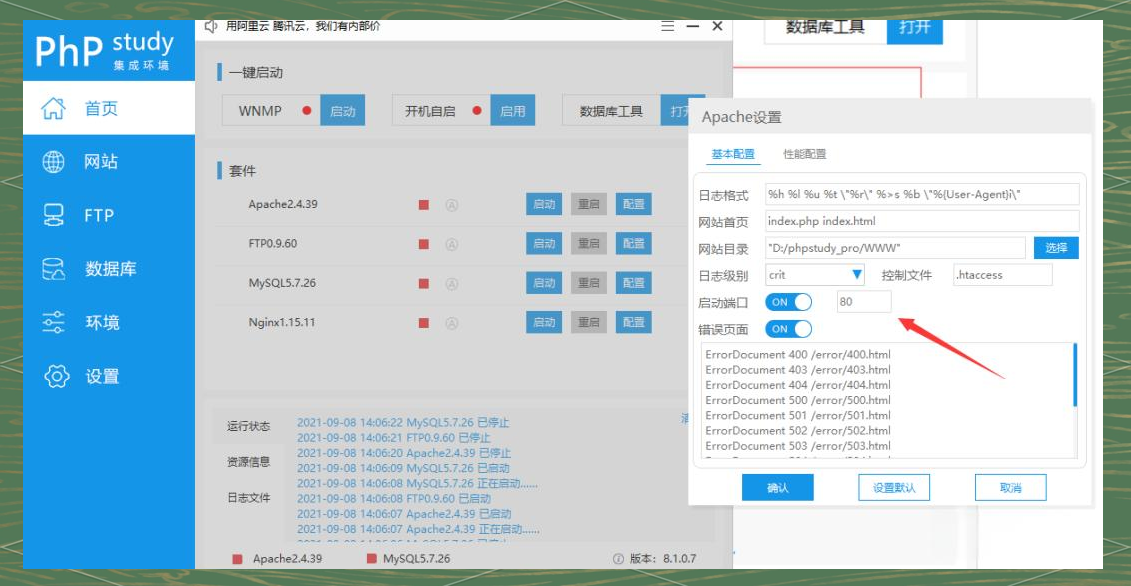The height and width of the screenshot is (586, 1131).
Task: Click the database icon beside 数据库
Action: pyautogui.click(x=53, y=269)
